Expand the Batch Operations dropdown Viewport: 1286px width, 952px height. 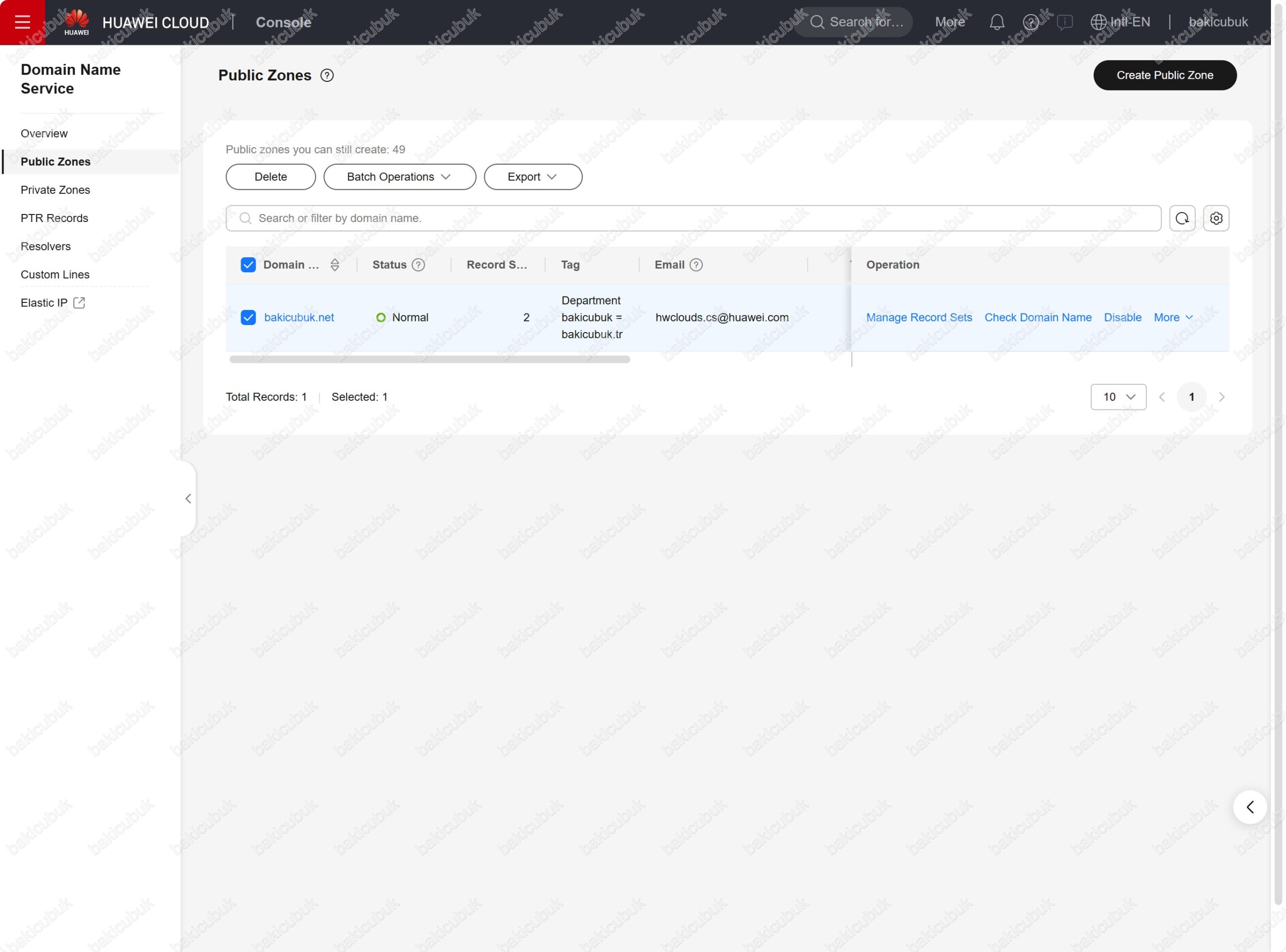399,177
